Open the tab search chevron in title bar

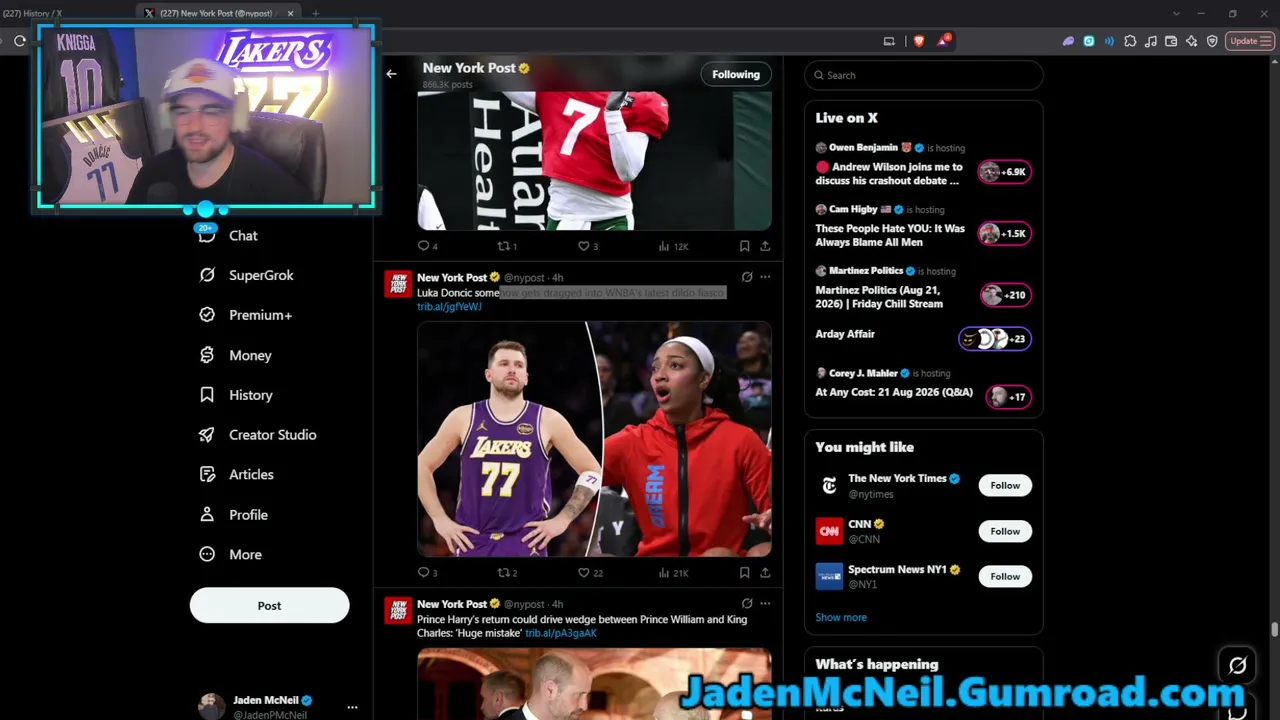[1176, 13]
